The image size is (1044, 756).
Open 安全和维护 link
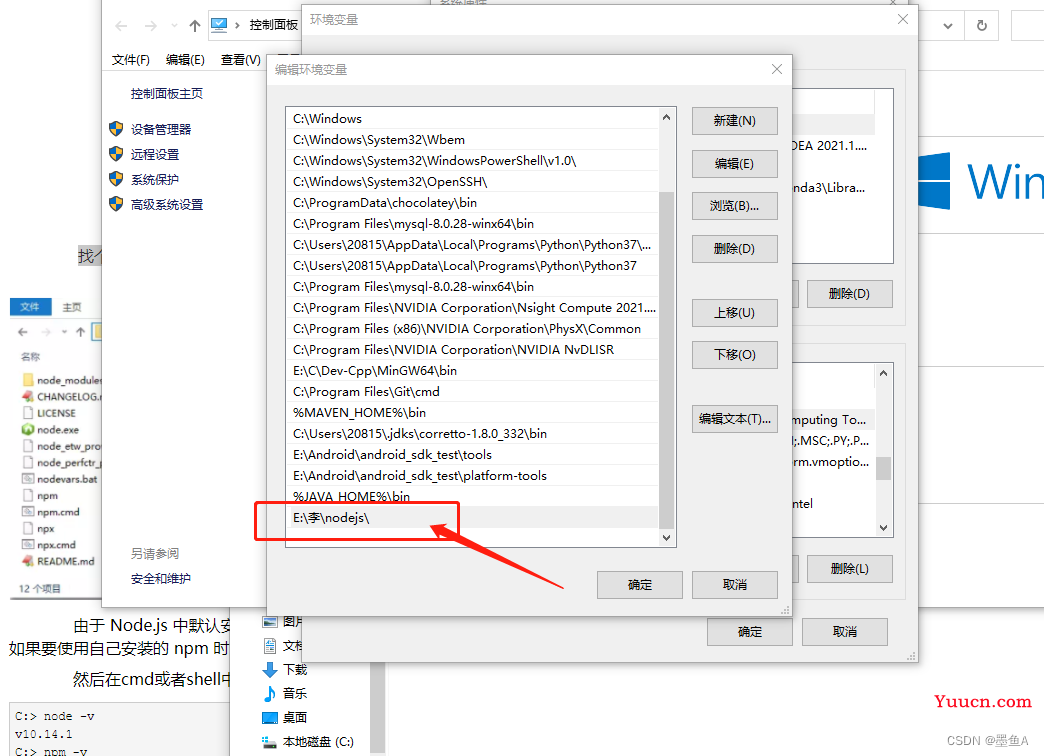point(161,579)
